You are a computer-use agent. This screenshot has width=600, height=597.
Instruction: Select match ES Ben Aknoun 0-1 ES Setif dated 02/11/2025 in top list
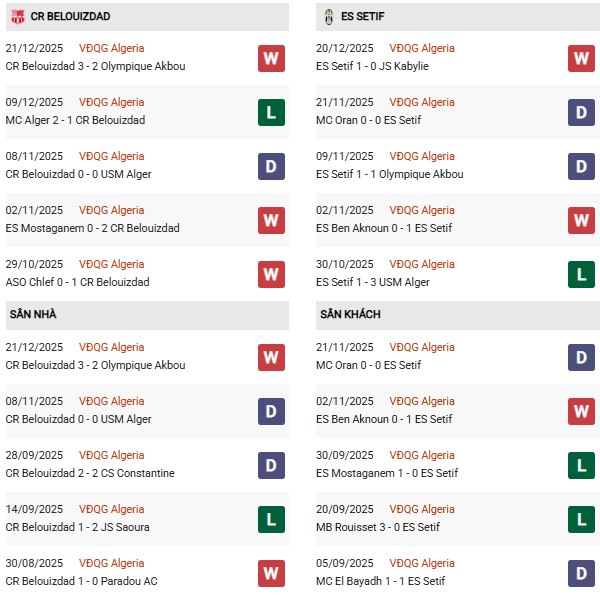click(x=386, y=228)
